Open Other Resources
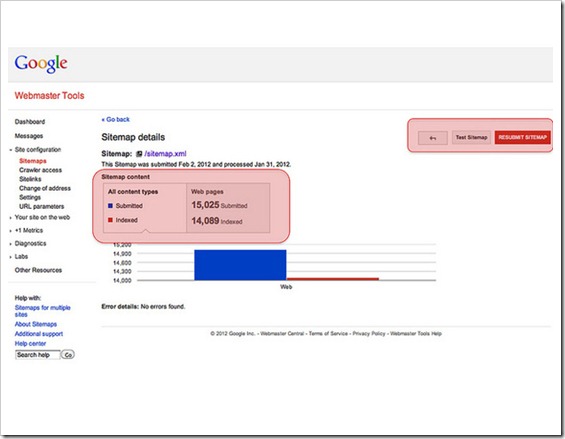The height and width of the screenshot is (439, 565). (38, 270)
